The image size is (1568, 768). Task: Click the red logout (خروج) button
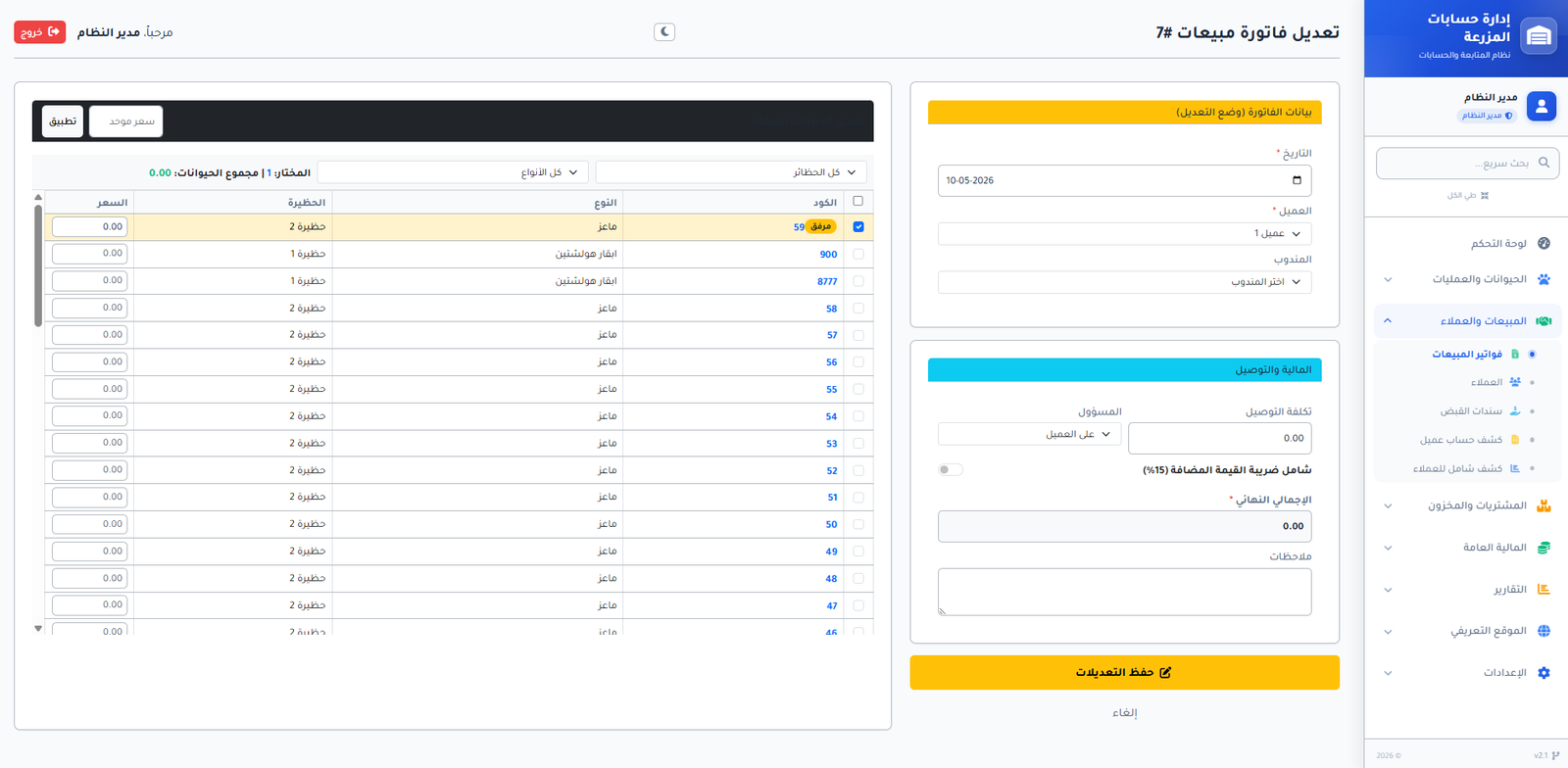(x=40, y=32)
